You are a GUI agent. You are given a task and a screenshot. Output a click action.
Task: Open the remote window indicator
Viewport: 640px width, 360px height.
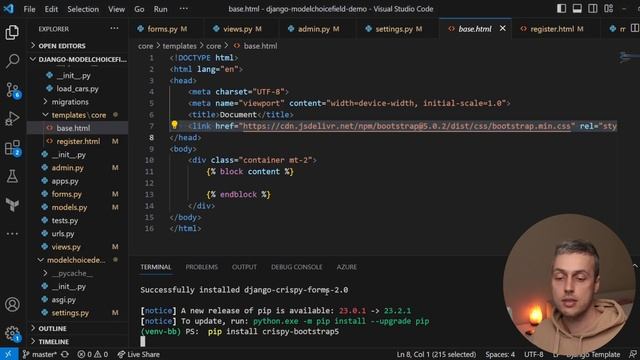pyautogui.click(x=9, y=354)
